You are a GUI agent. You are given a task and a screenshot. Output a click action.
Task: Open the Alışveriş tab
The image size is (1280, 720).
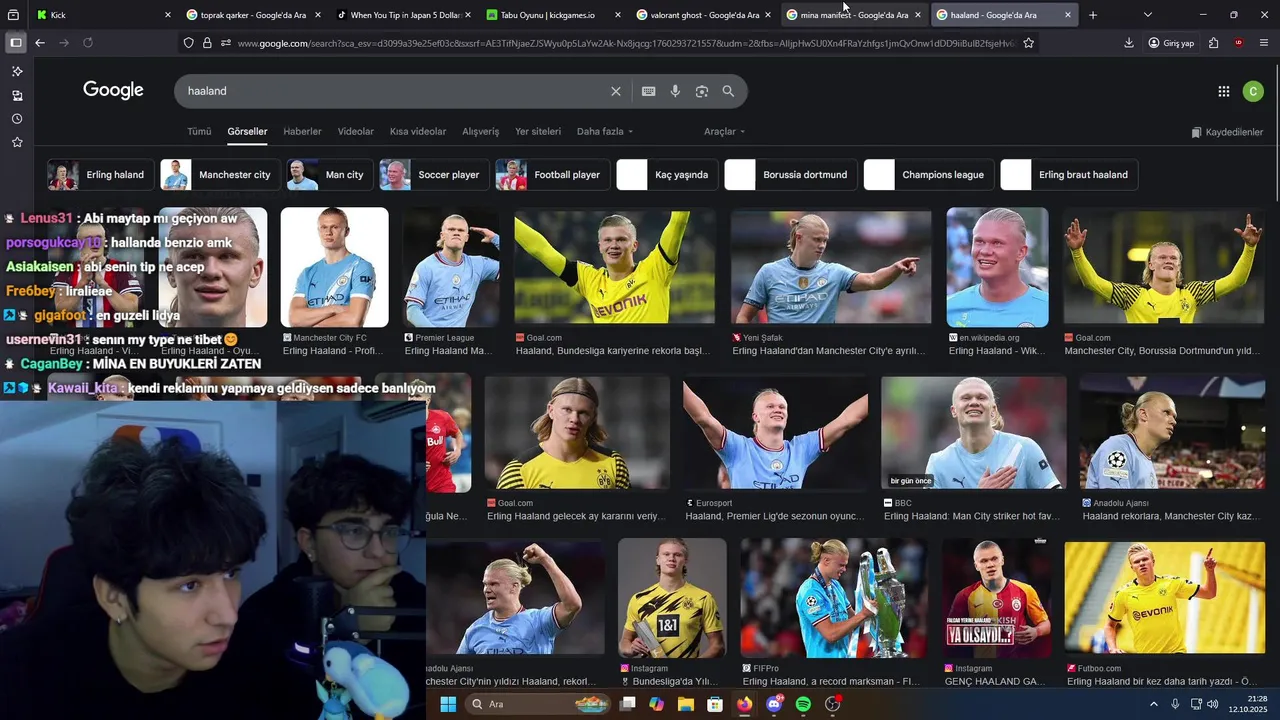click(480, 132)
